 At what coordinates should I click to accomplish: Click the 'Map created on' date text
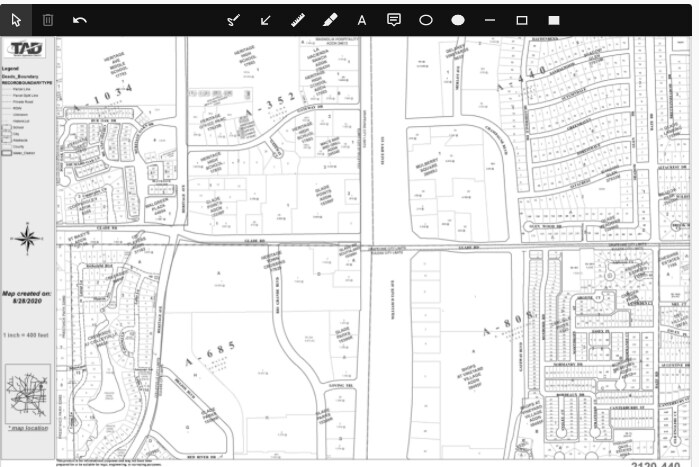pyautogui.click(x=27, y=297)
